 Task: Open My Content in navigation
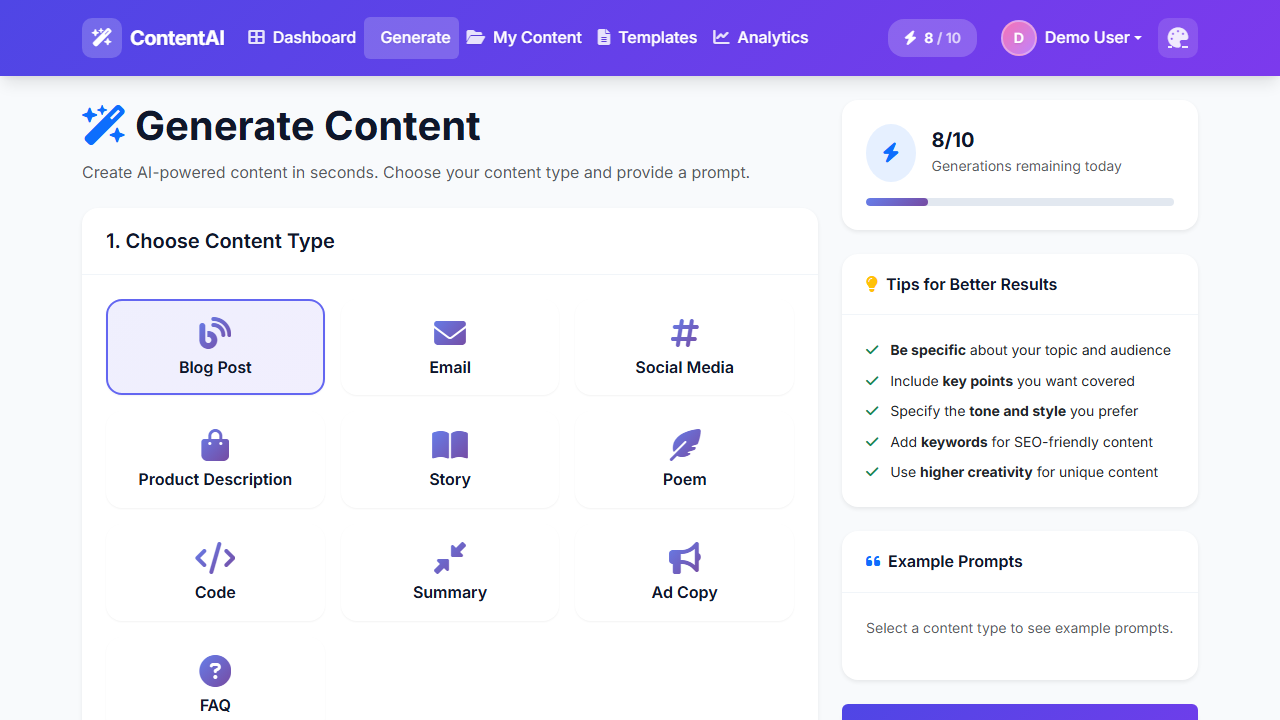coord(524,38)
